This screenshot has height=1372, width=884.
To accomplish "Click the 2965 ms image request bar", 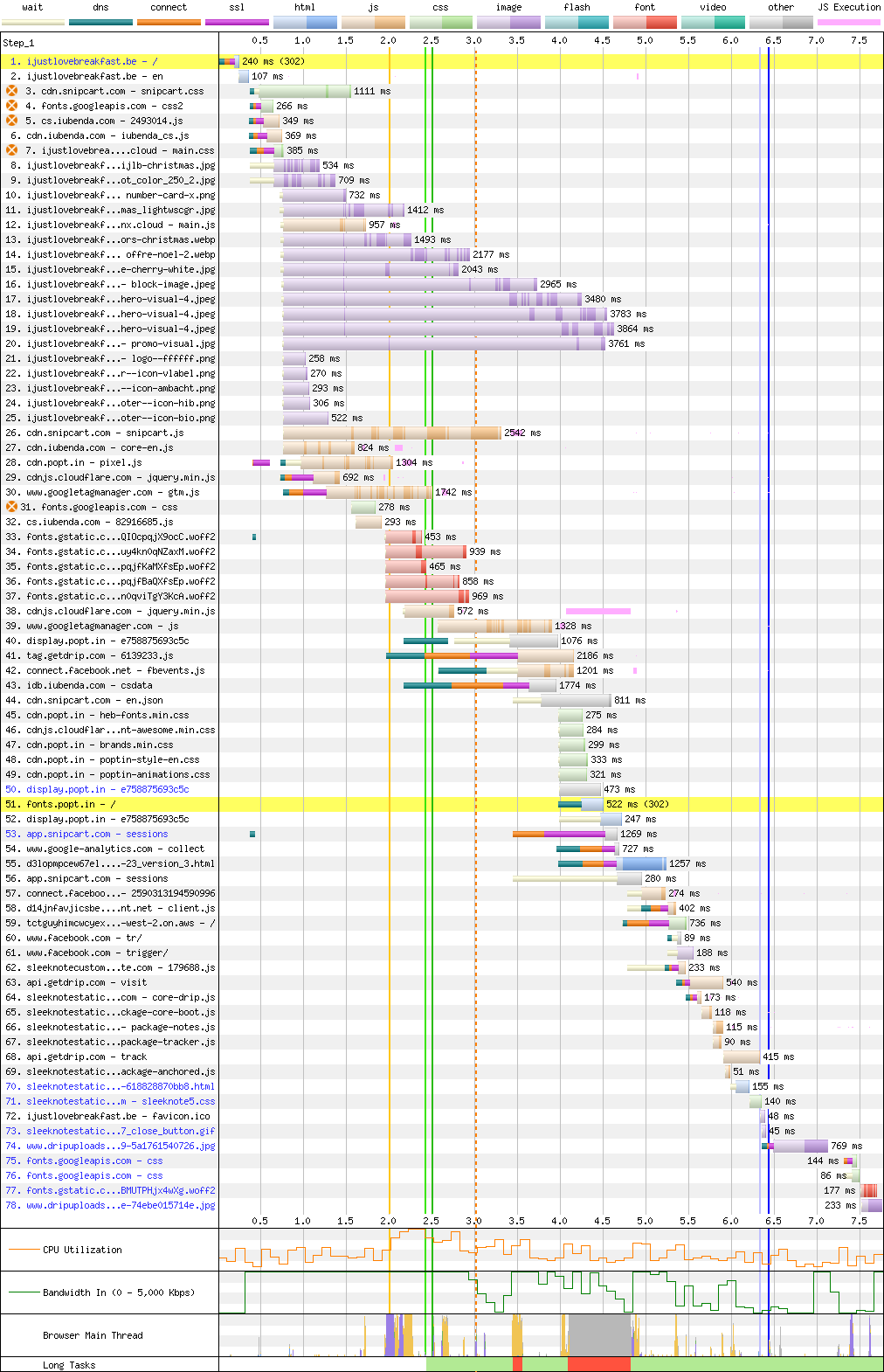I will (410, 284).
